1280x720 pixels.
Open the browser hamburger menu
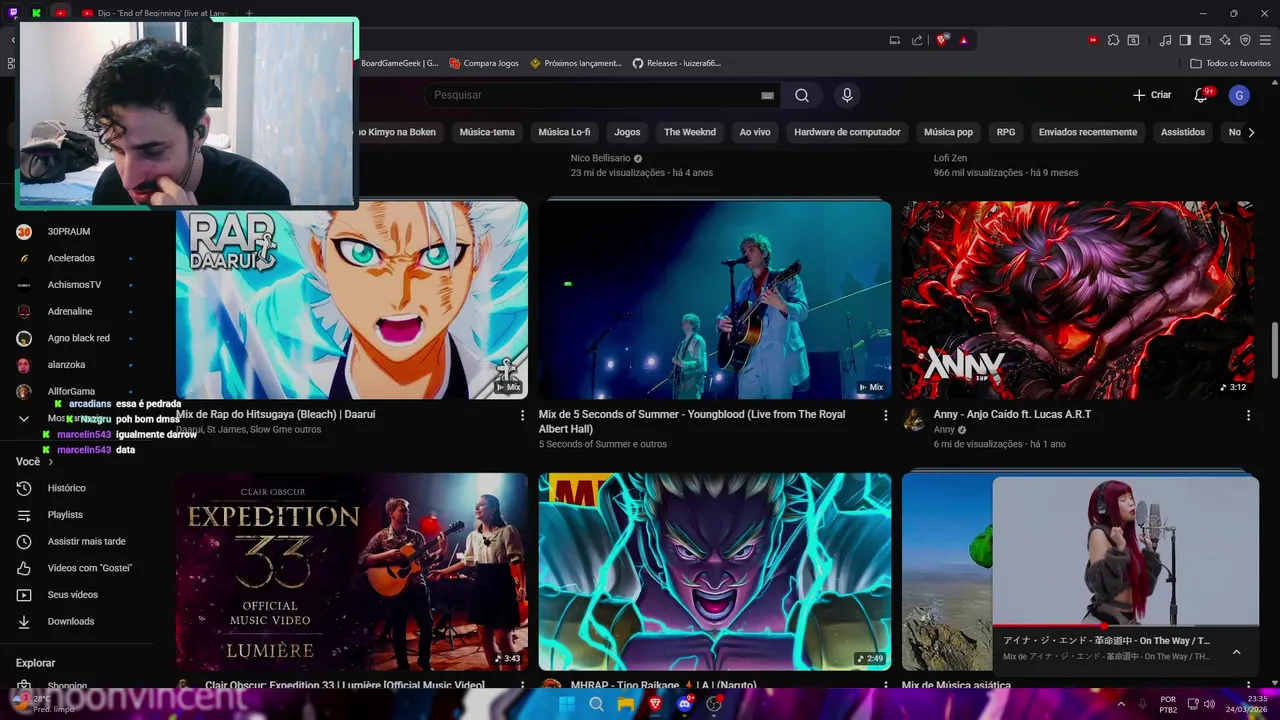point(1265,40)
